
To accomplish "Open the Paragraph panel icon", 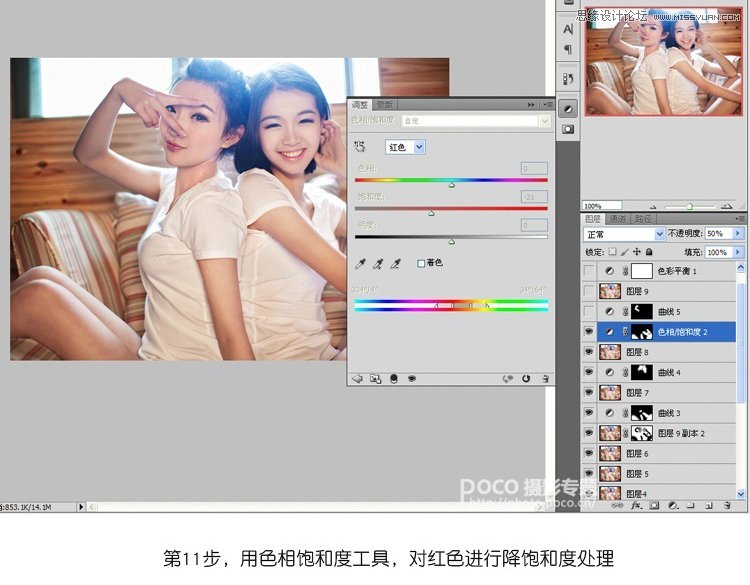I will (568, 50).
